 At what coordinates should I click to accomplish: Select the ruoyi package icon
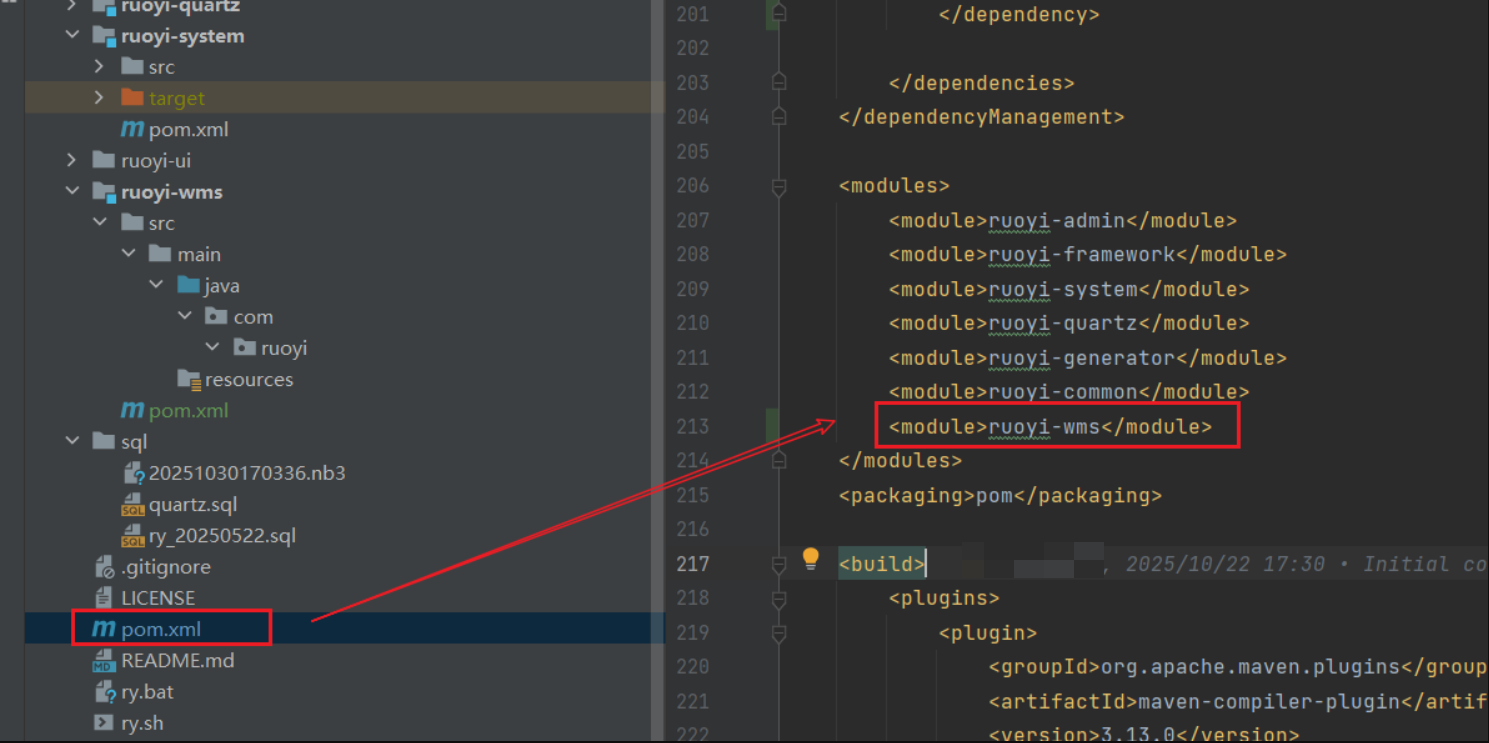click(244, 347)
